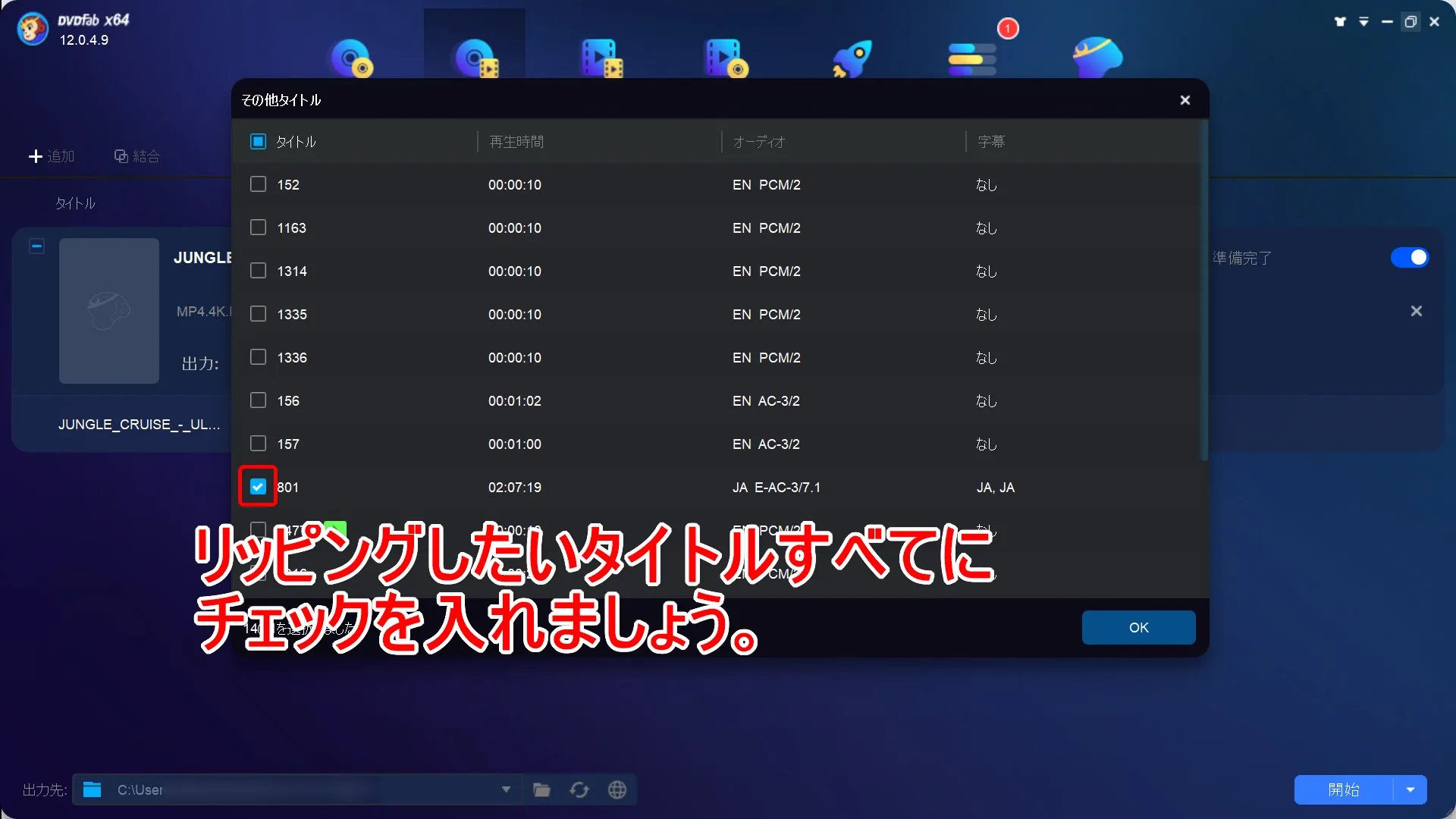1456x819 pixels.
Task: Click the refresh output path icon
Action: [x=579, y=790]
